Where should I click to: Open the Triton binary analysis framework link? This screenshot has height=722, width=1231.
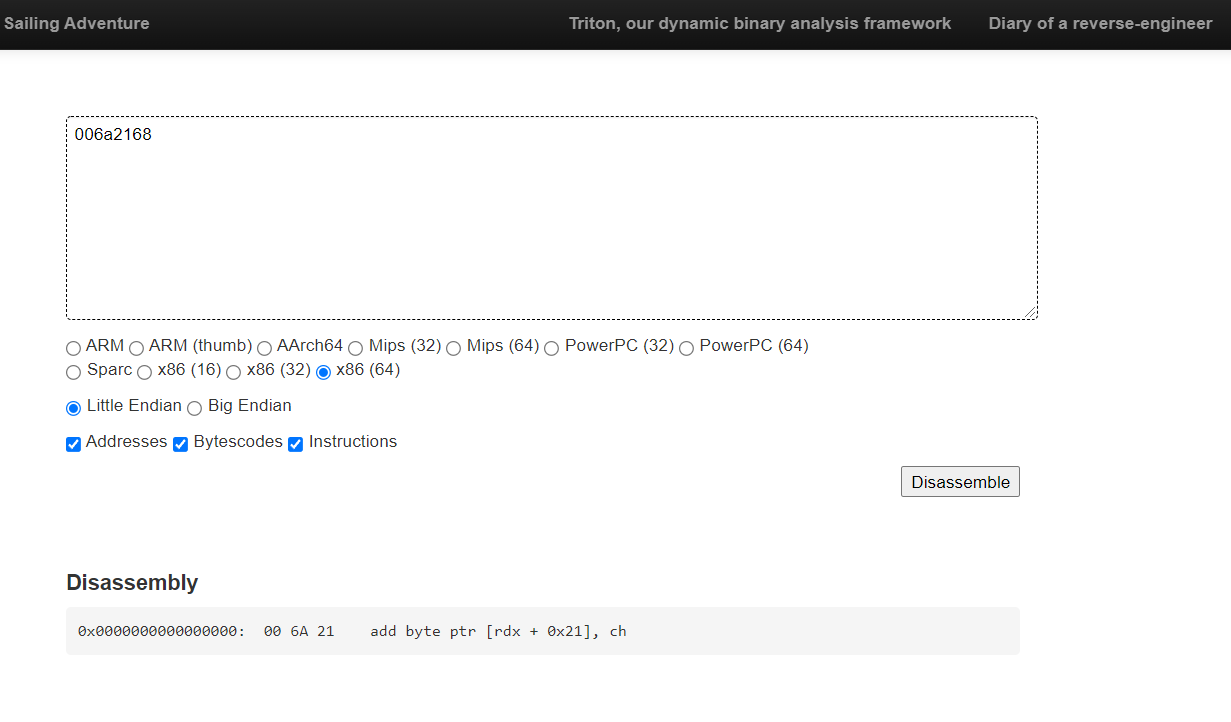[760, 24]
